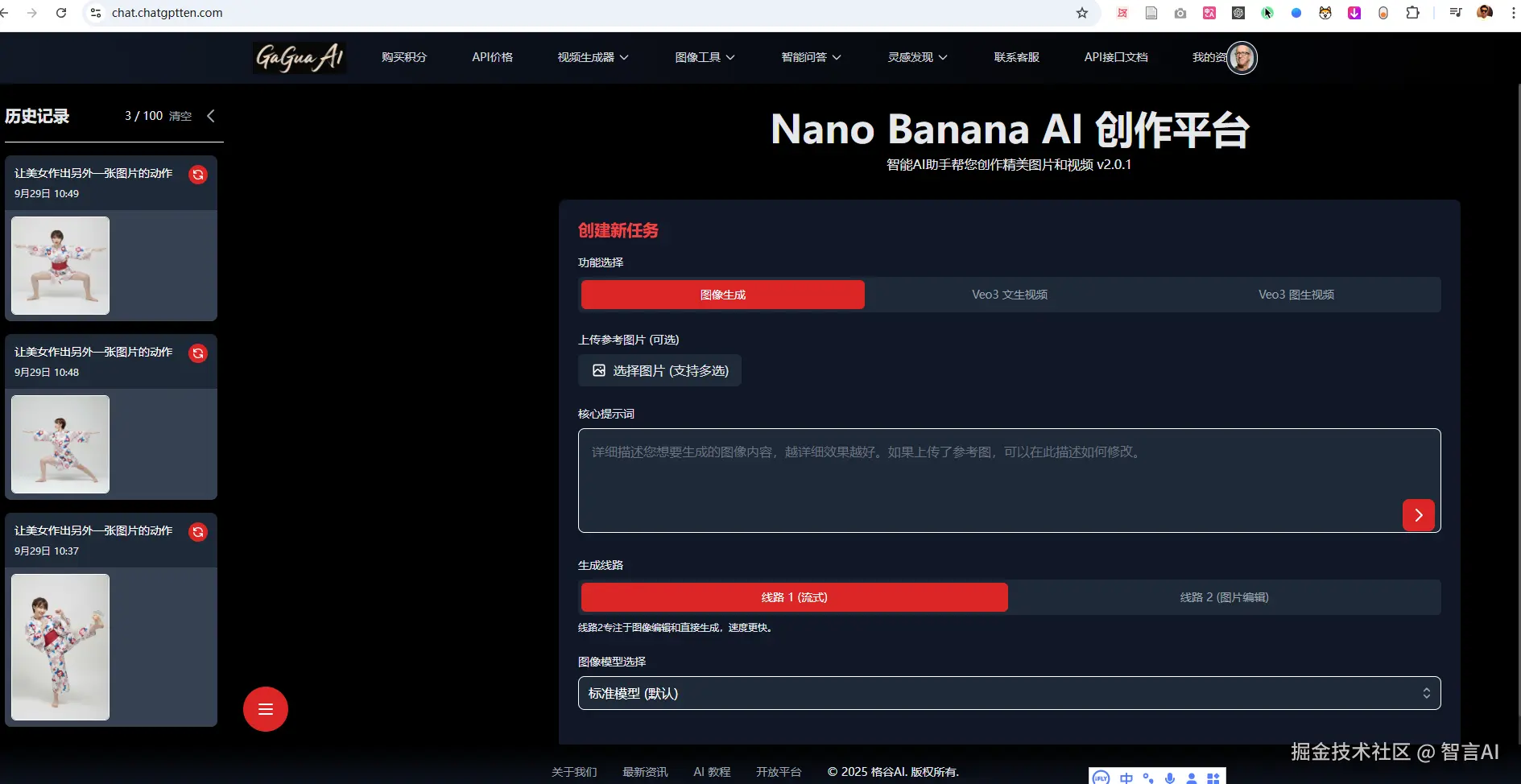Open the API价格 page
1521x784 pixels.
[493, 57]
